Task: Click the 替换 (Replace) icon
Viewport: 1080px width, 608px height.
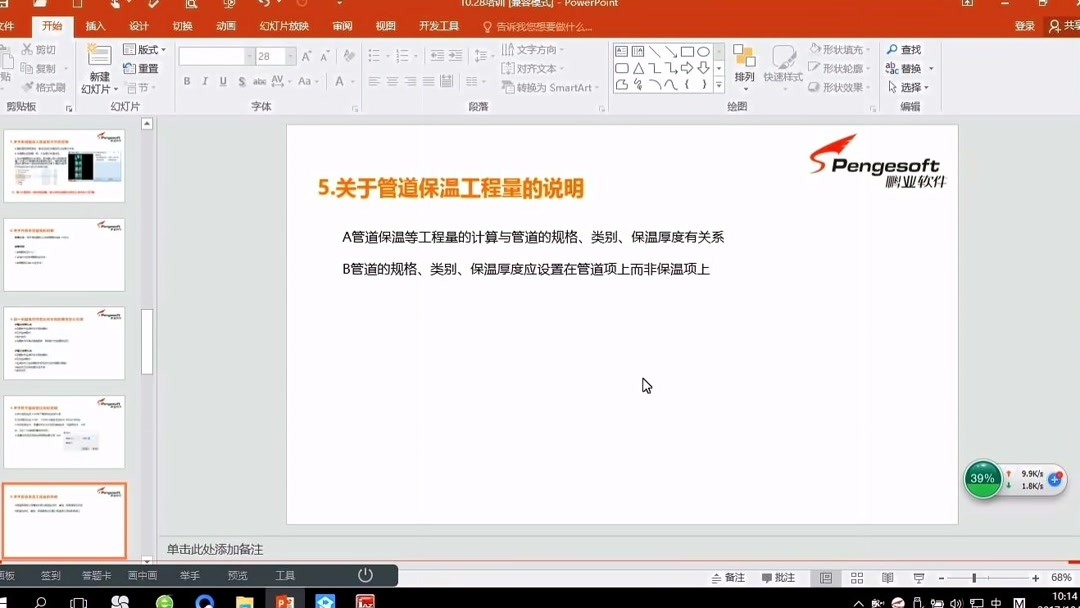Action: click(908, 69)
